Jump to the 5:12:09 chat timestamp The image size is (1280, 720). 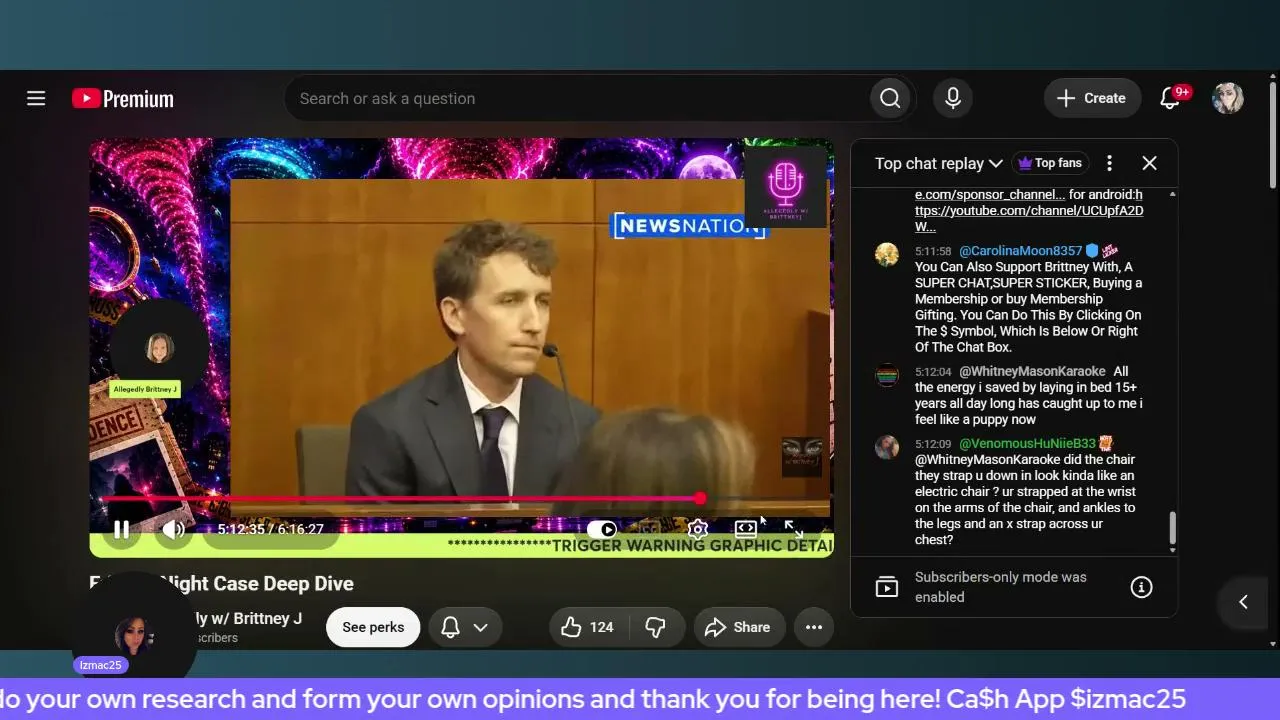click(933, 444)
